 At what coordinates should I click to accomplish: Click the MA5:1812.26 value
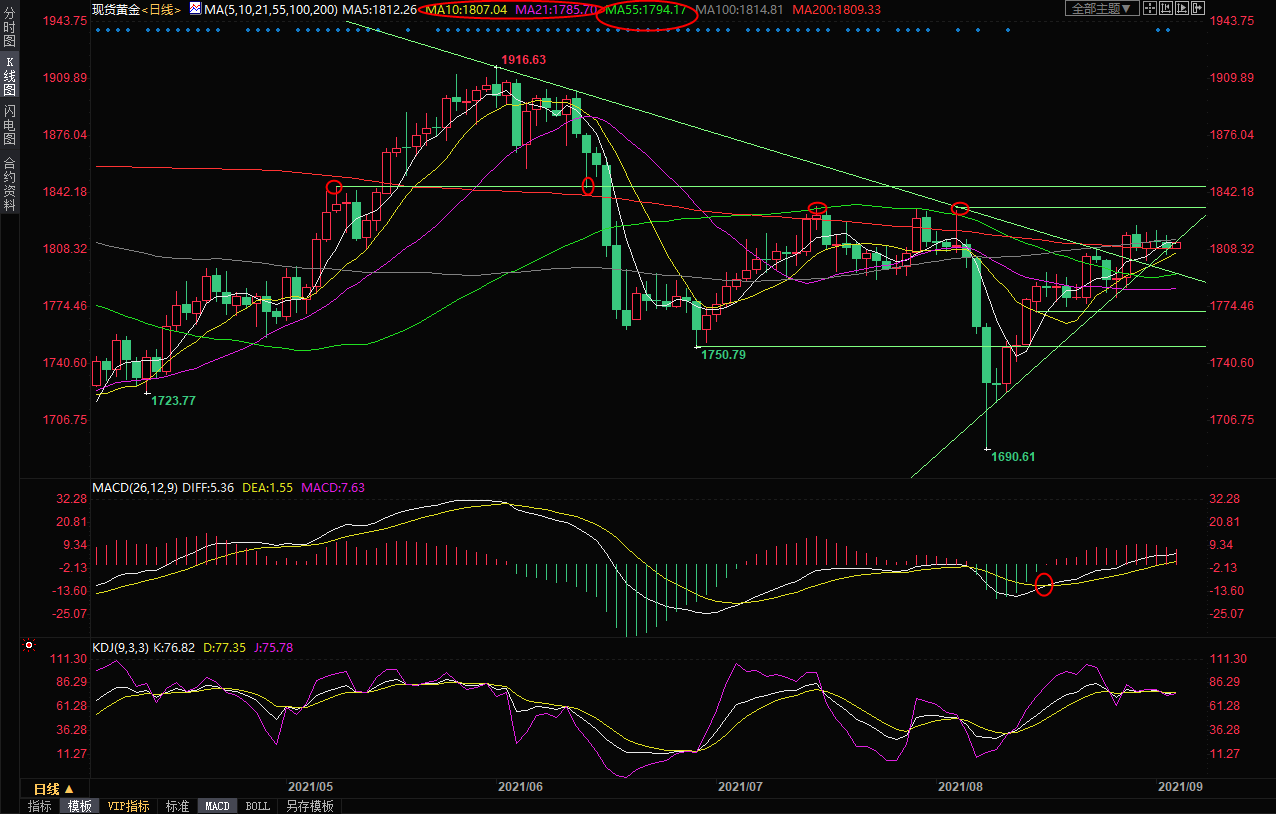[x=379, y=9]
